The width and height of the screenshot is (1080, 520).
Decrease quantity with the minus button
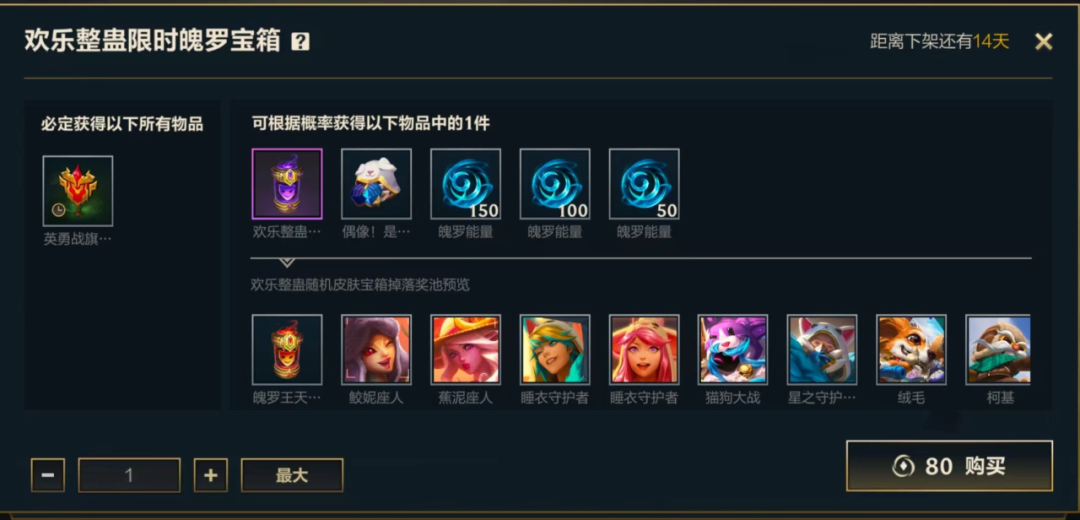48,475
